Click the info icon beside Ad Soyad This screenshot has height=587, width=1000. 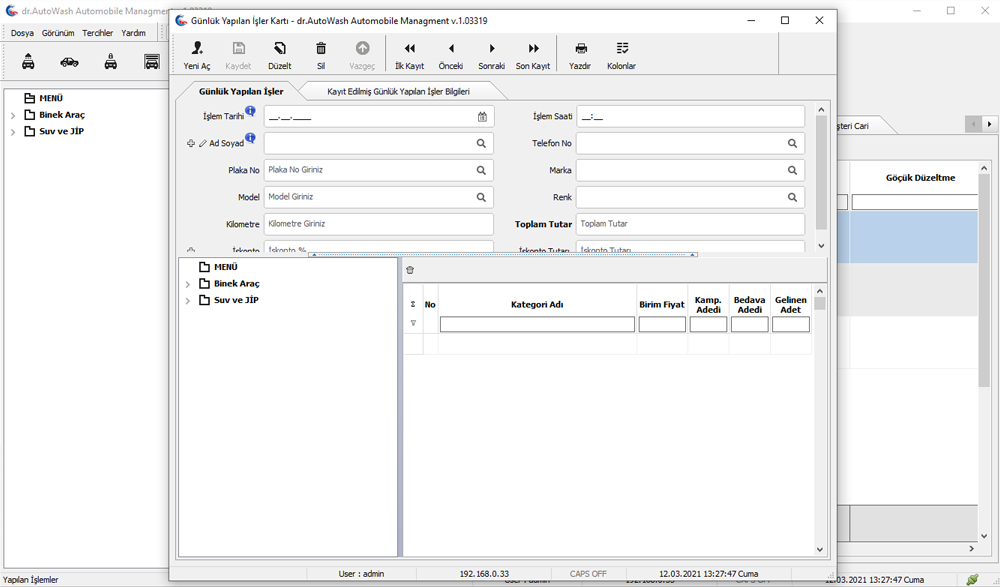[250, 138]
